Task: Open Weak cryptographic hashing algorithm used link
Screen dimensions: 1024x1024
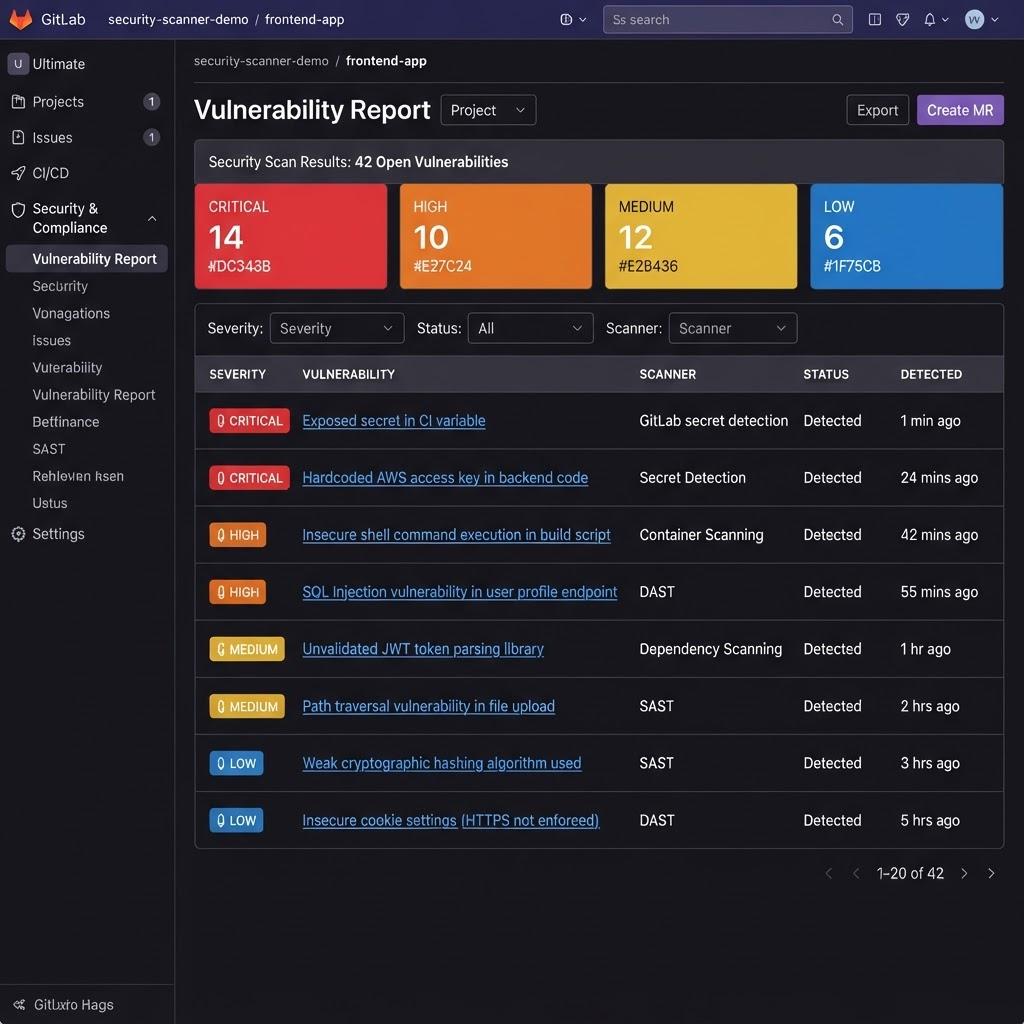Action: point(441,763)
